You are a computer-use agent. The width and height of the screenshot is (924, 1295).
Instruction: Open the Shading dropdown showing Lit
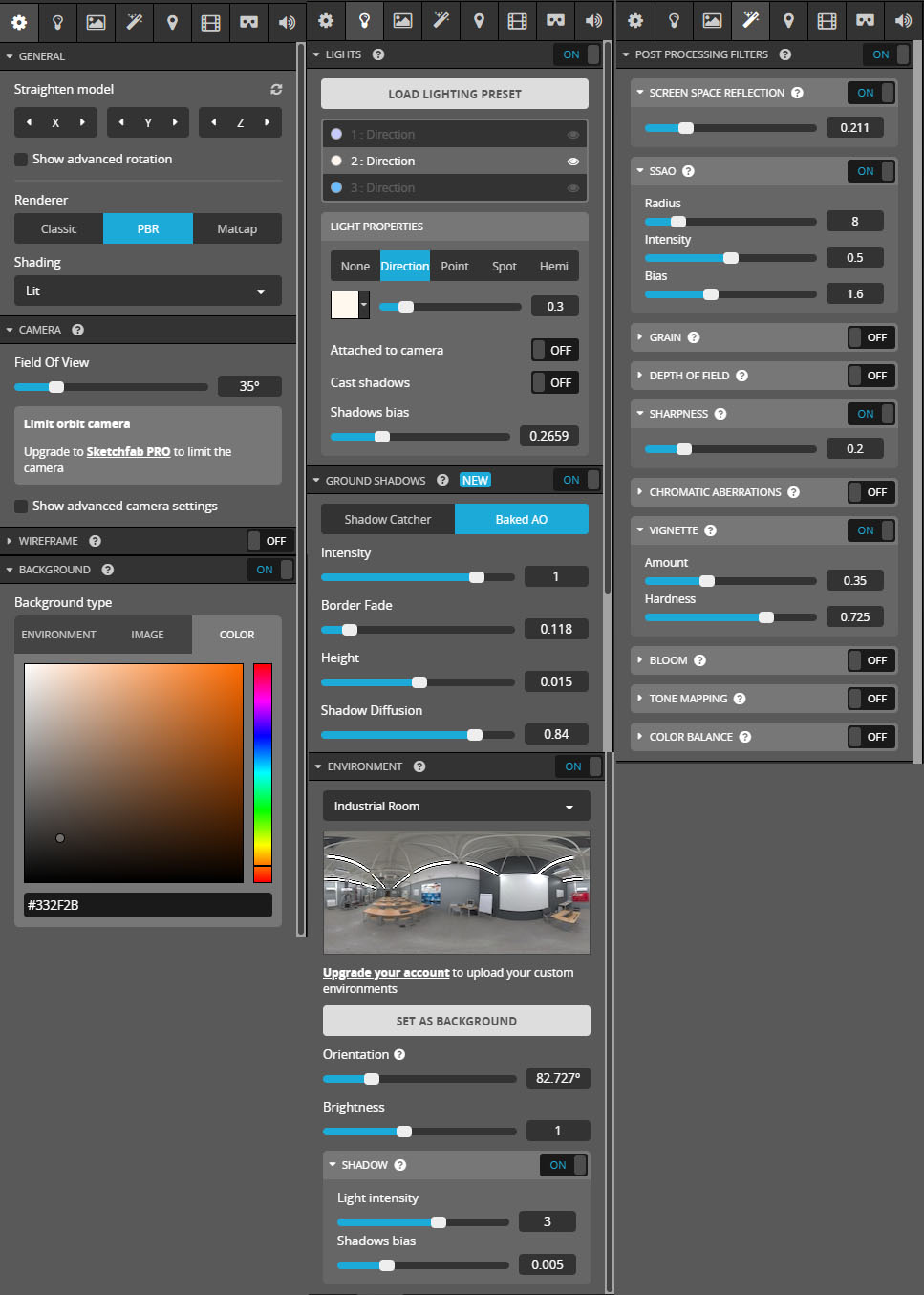[x=147, y=291]
